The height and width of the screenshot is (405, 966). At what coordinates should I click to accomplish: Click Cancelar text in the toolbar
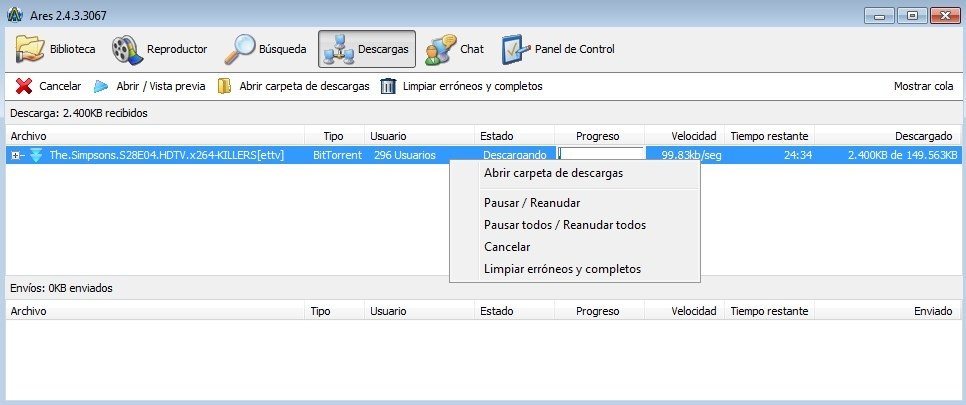(x=60, y=86)
